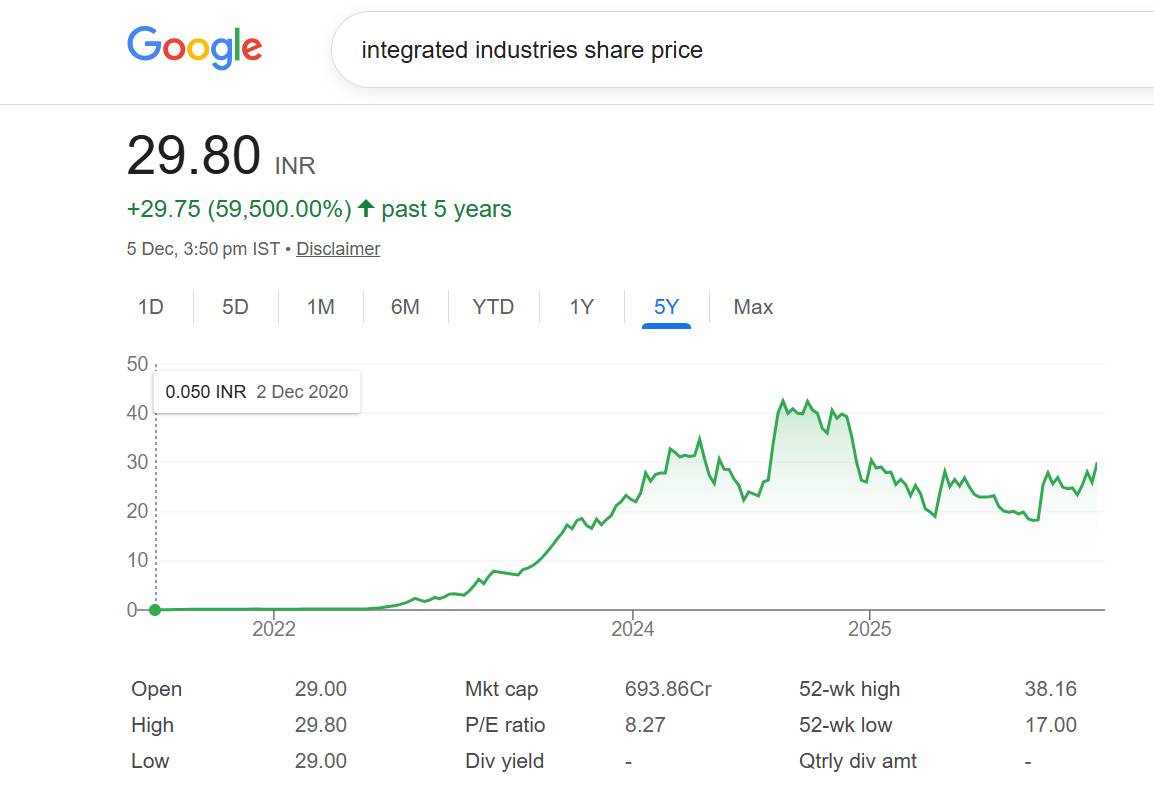Select the YTD time range
Screen dimensions: 1154x804
coord(492,307)
